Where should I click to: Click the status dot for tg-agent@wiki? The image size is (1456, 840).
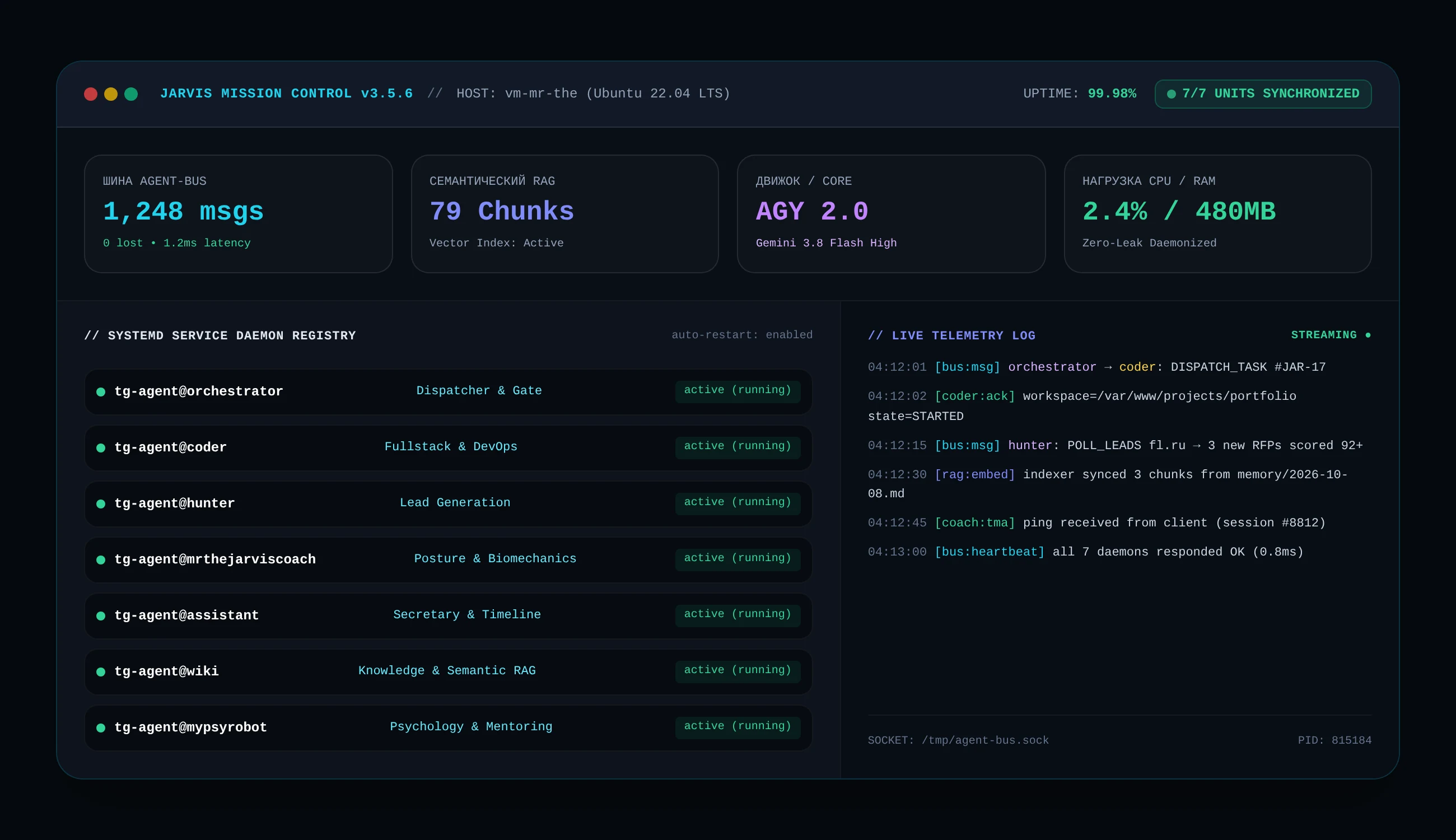coord(100,671)
